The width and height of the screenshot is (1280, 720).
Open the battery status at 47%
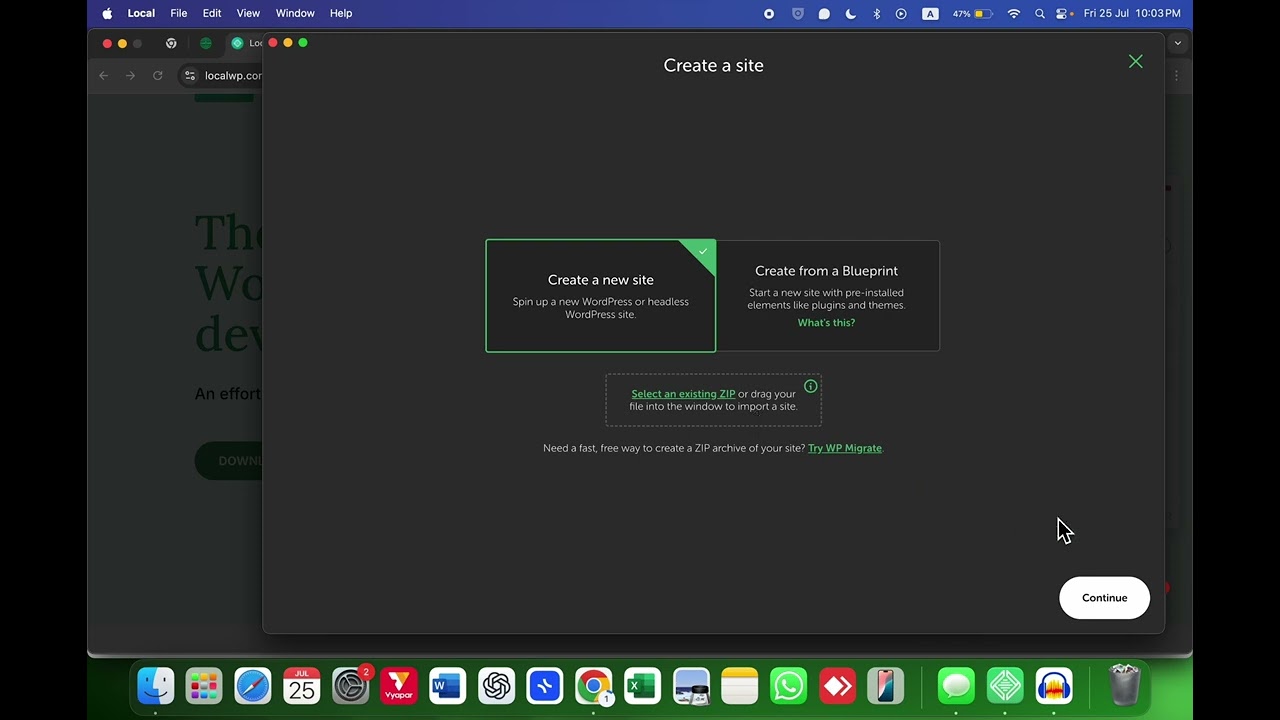tap(972, 14)
